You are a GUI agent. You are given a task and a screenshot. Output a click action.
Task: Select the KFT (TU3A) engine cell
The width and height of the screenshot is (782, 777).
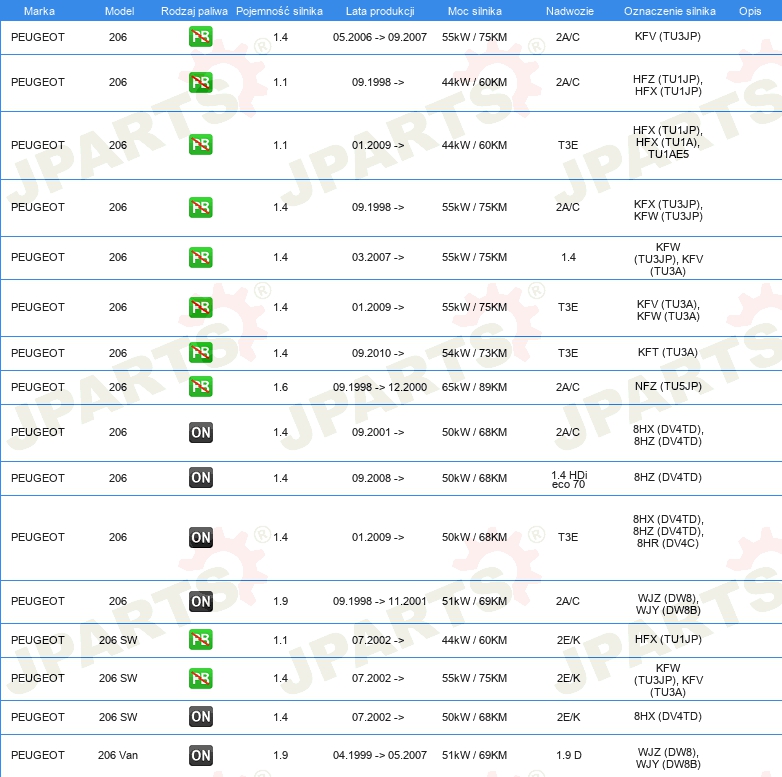668,352
